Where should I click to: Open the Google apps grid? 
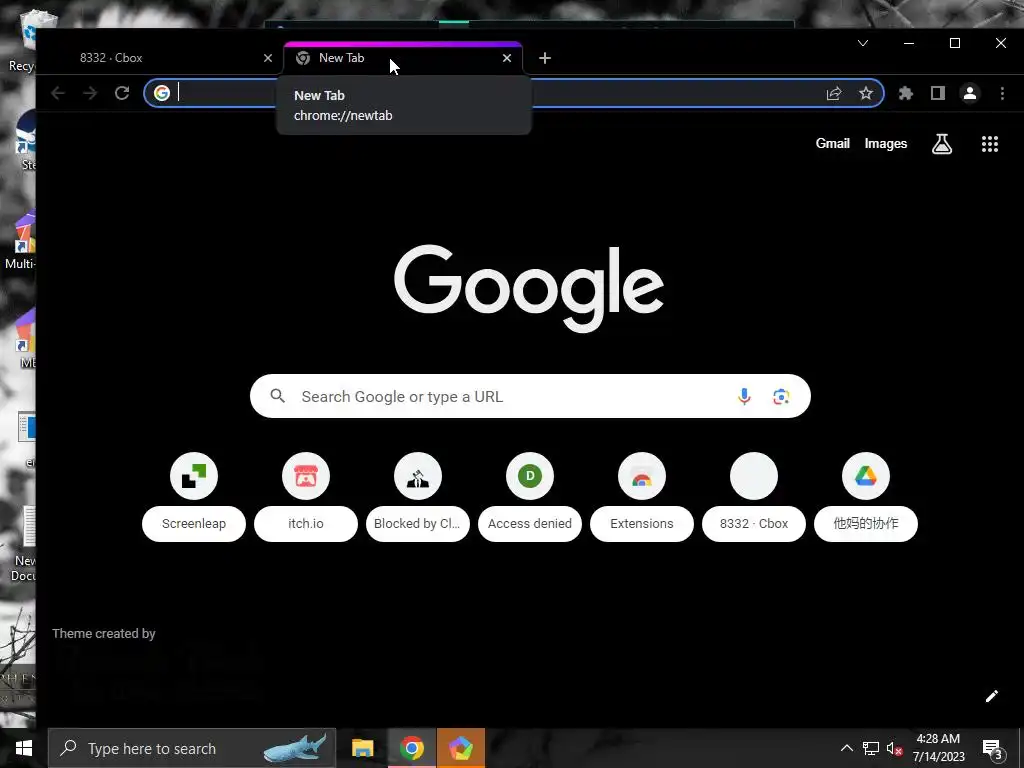tap(990, 144)
